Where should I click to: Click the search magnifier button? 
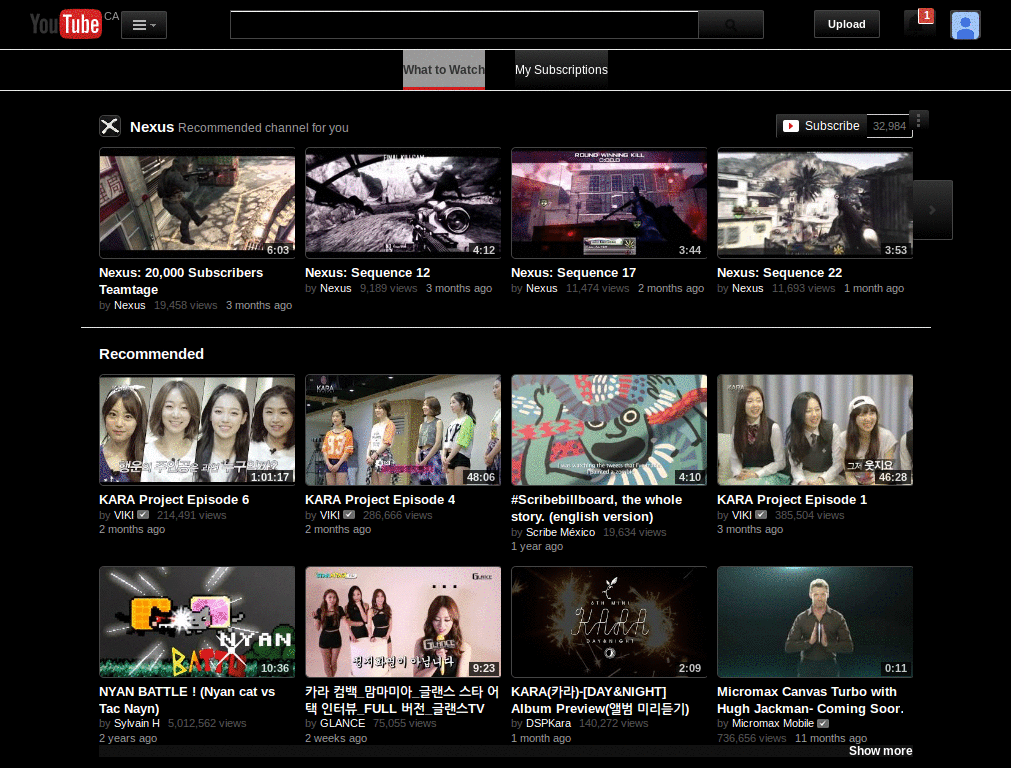tap(731, 25)
